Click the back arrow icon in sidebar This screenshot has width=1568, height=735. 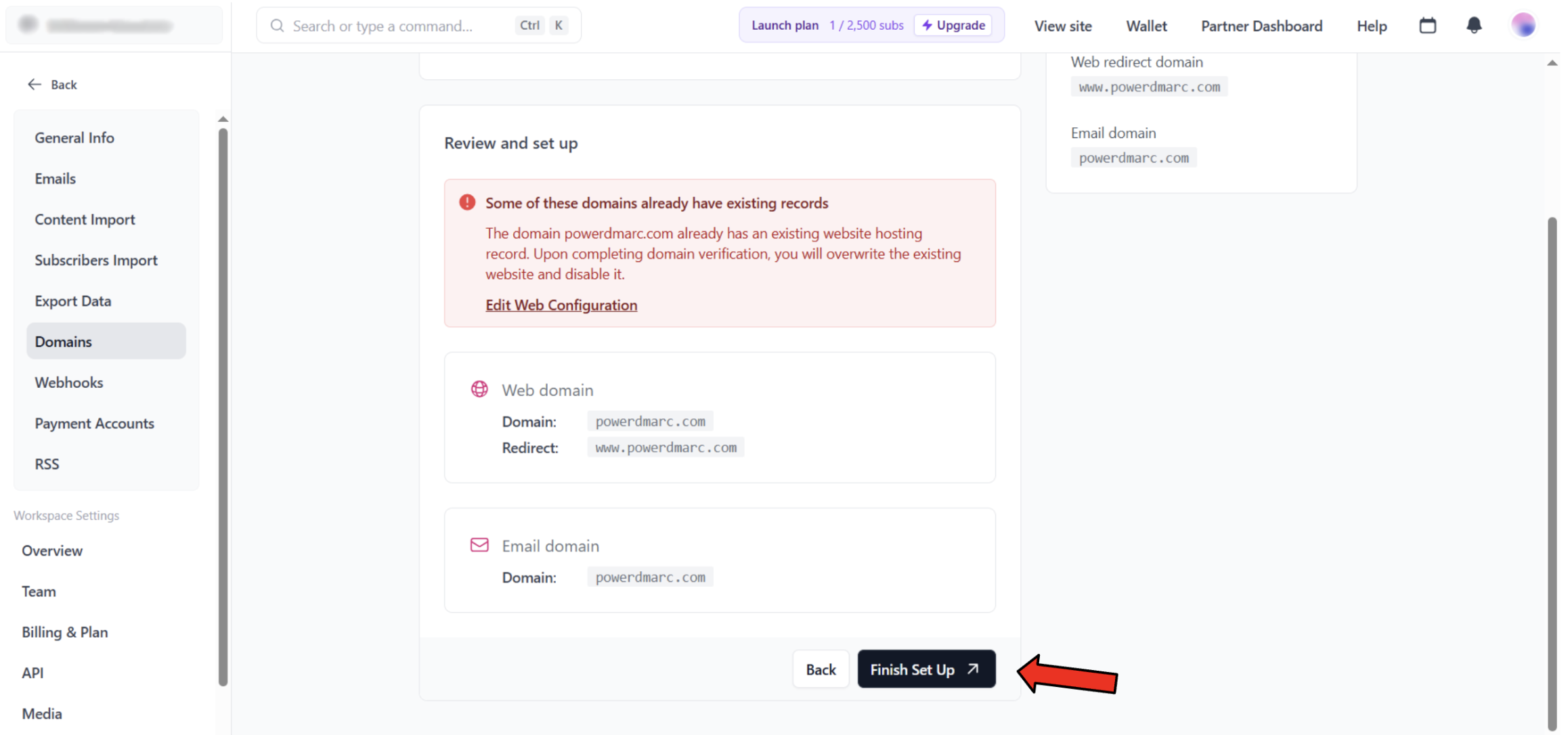click(x=34, y=84)
